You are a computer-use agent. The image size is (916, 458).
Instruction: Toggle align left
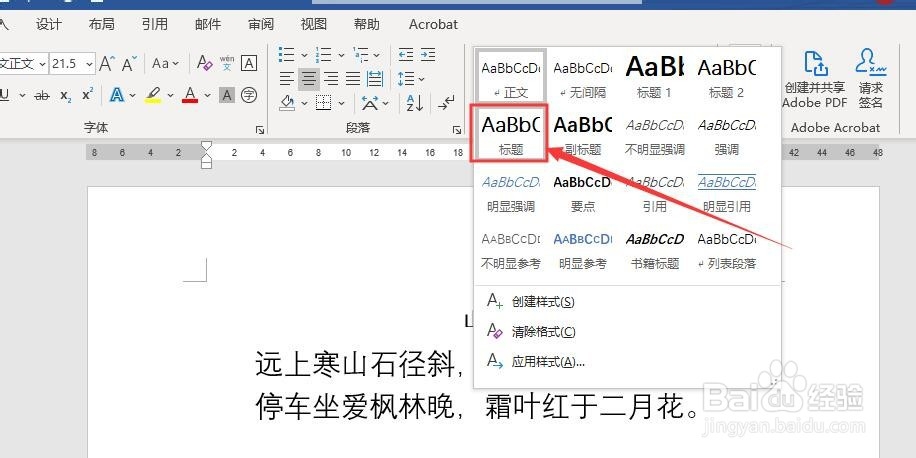point(286,78)
